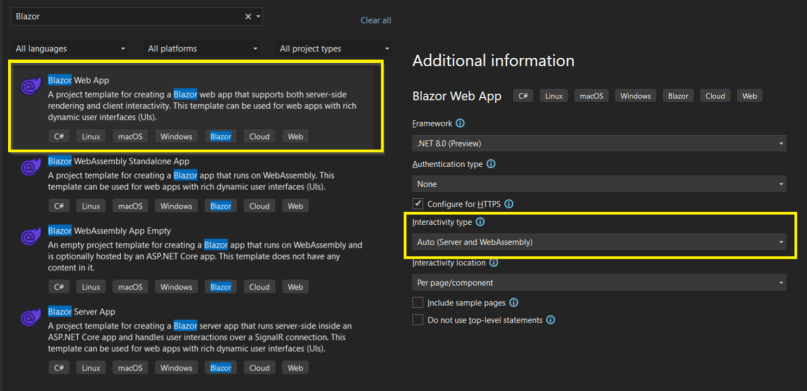Click the C# tag in Additional information header
The image size is (807, 391).
523,96
